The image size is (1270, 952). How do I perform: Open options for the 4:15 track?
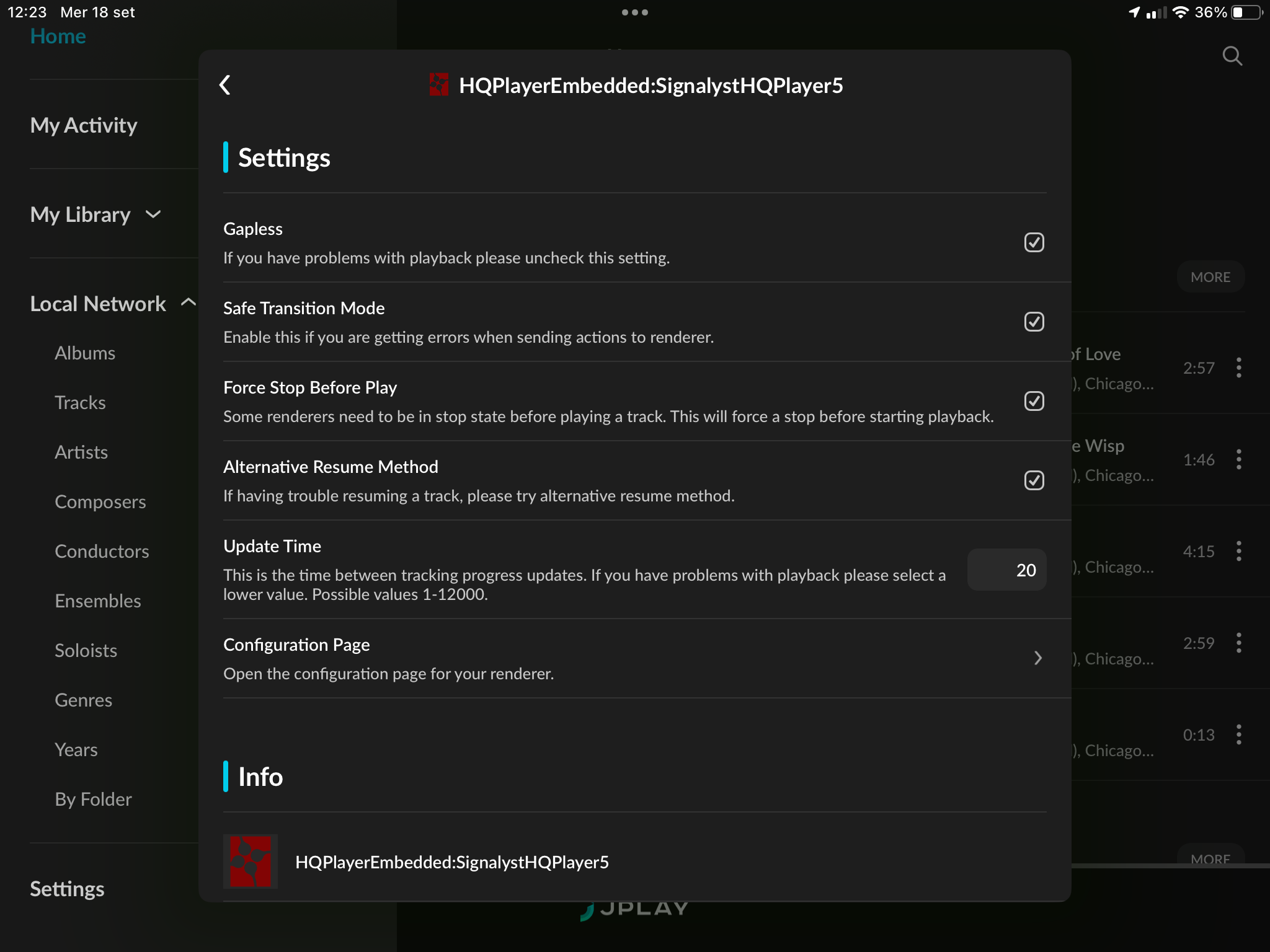coord(1238,551)
